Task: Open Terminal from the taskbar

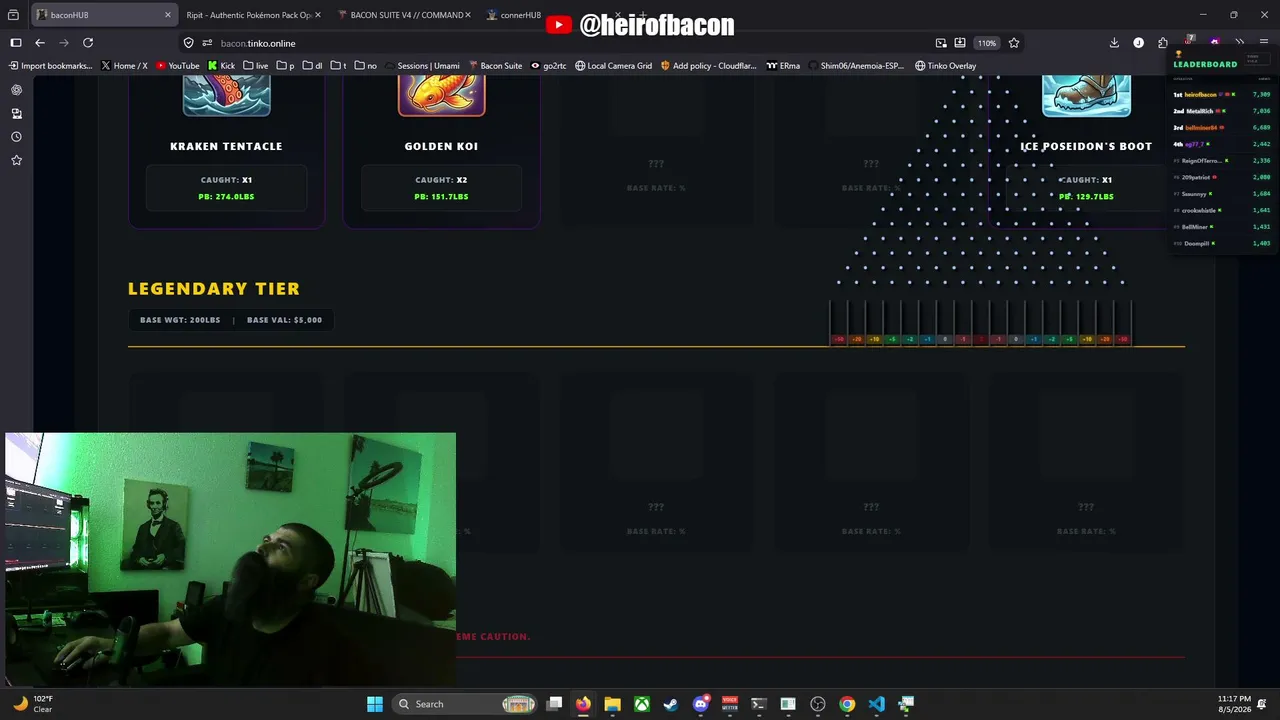Action: (759, 704)
